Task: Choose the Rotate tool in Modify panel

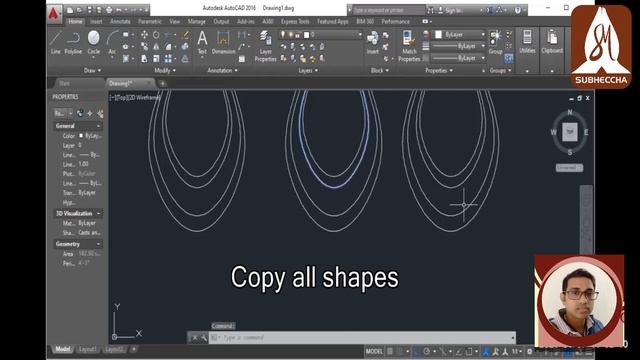Action: pyautogui.click(x=156, y=35)
